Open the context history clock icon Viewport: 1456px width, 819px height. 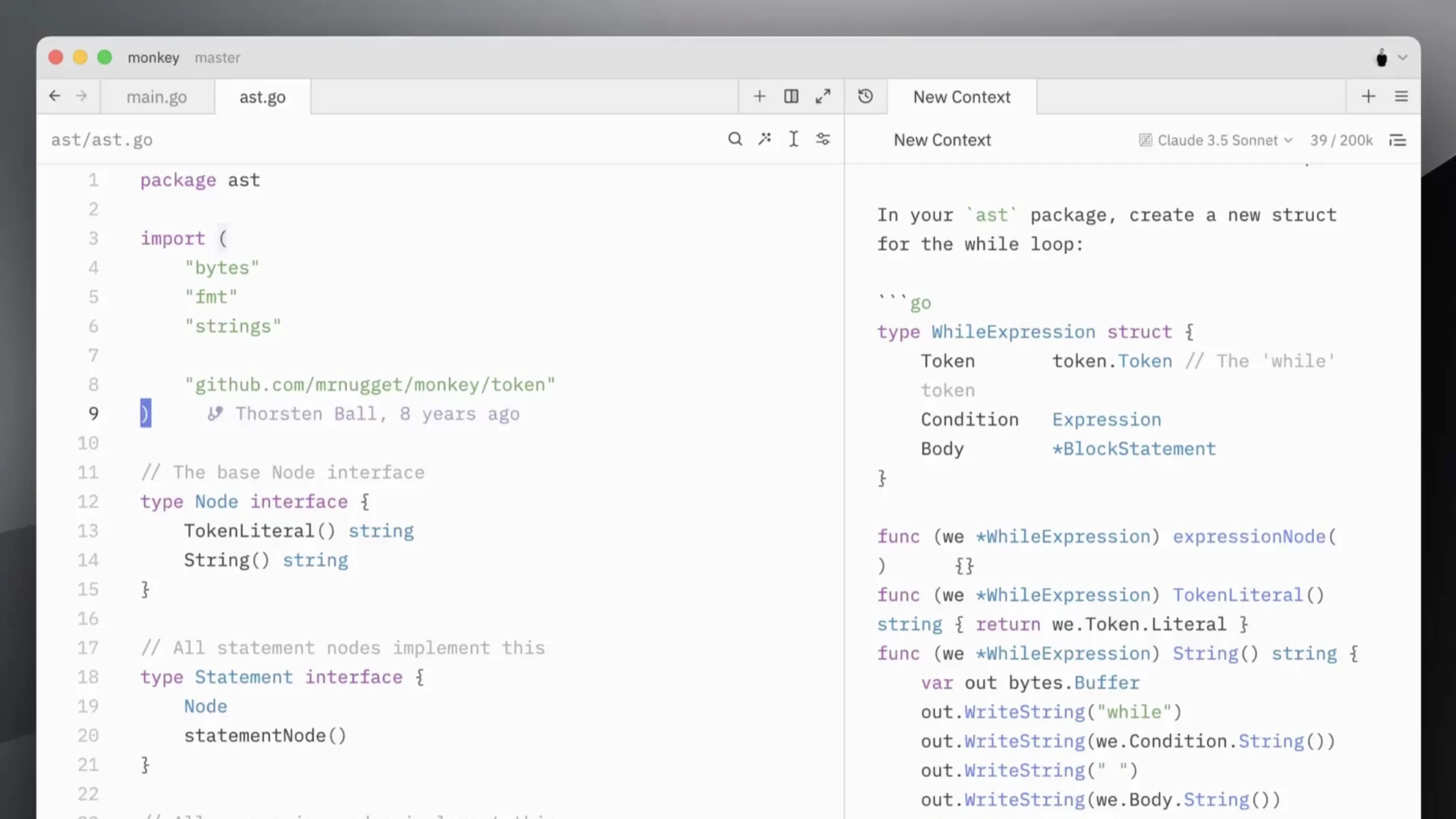(865, 97)
